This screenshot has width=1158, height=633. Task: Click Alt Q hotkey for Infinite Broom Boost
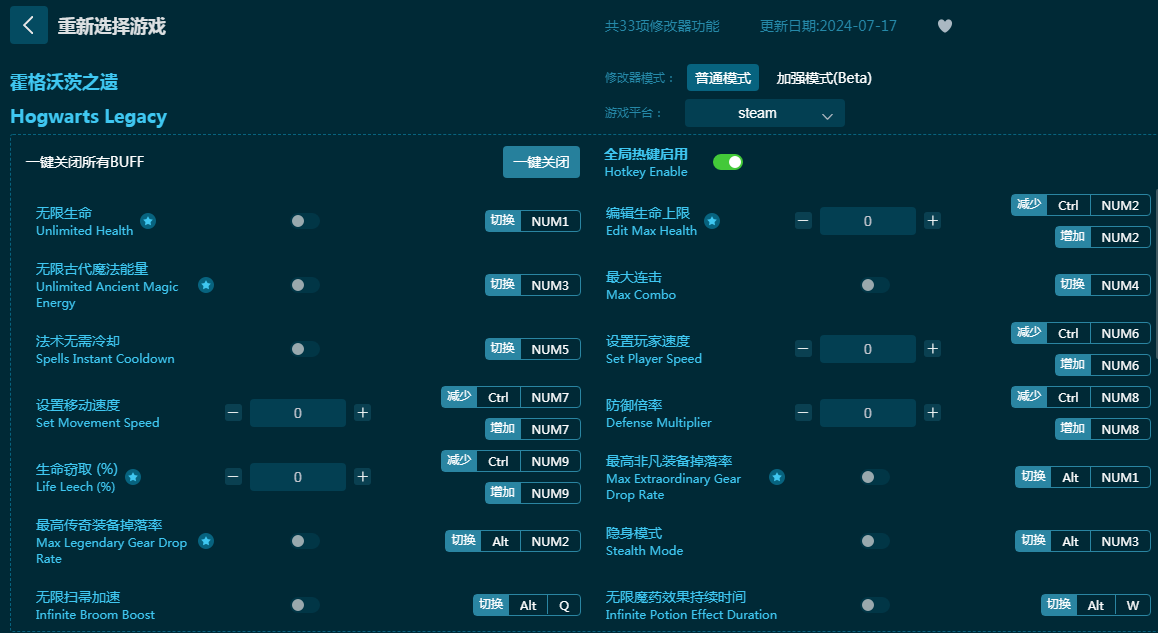pyautogui.click(x=527, y=606)
